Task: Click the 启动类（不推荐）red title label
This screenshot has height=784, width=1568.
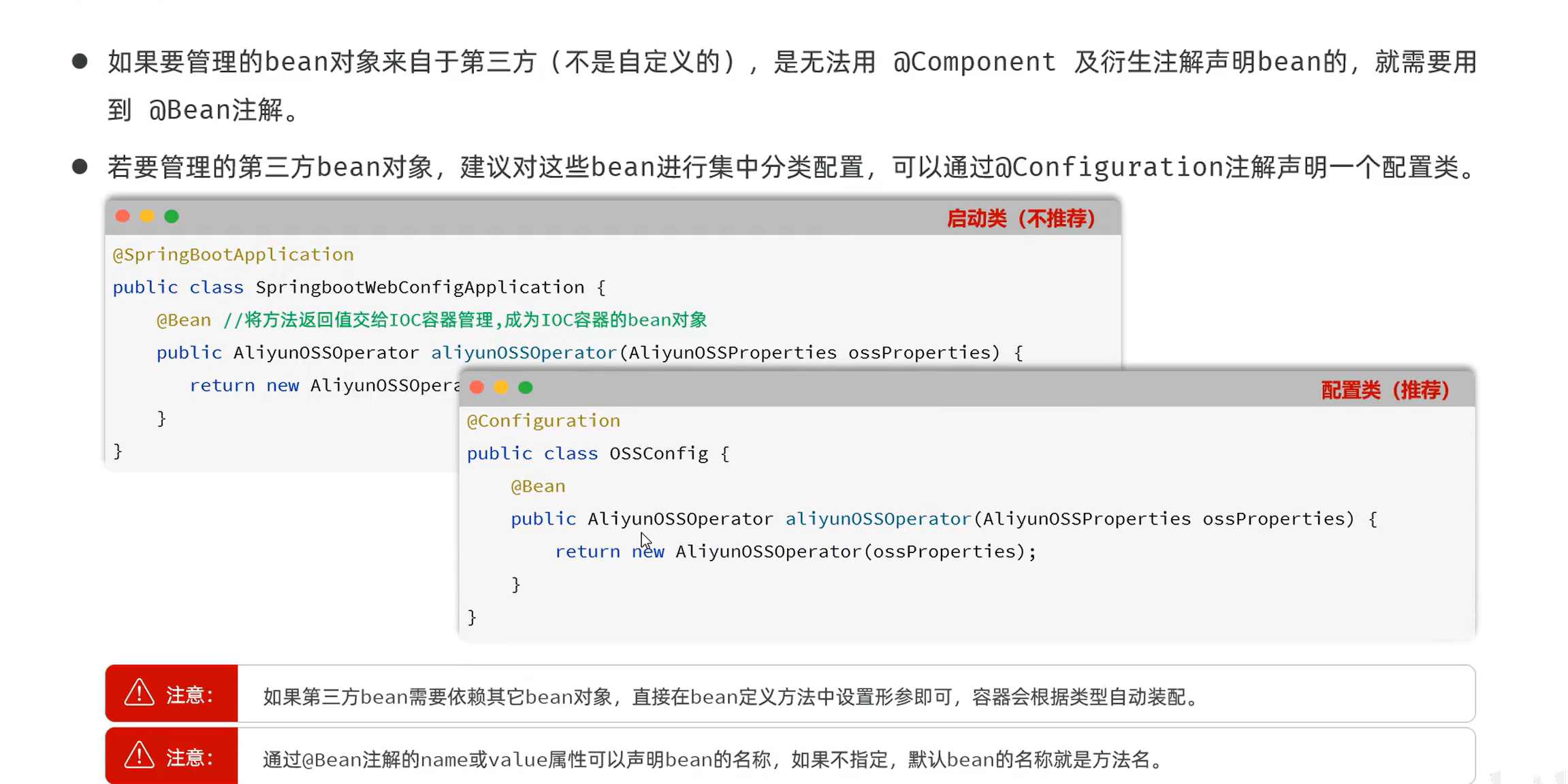Action: point(1021,219)
